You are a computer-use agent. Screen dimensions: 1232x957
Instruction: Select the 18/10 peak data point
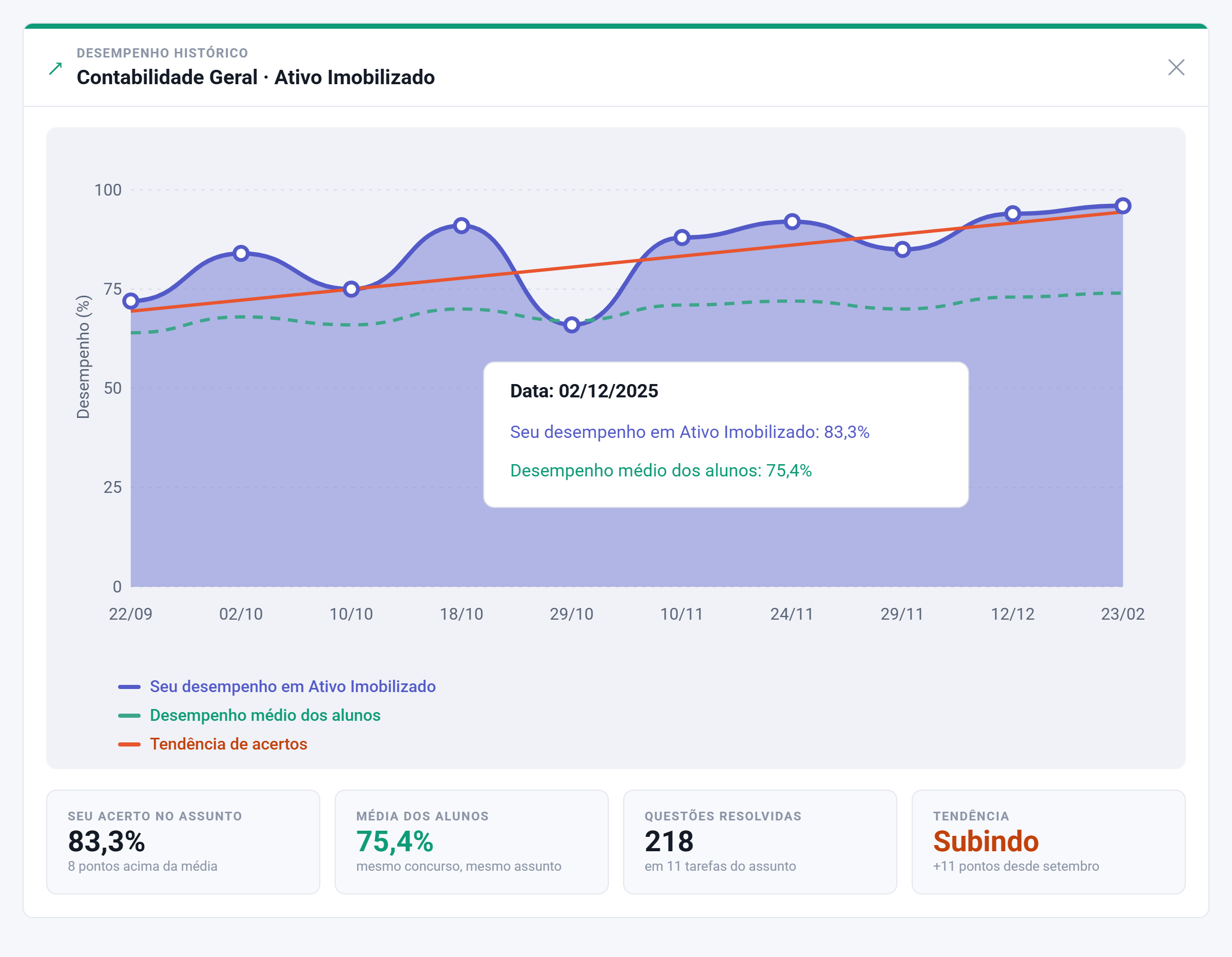point(461,226)
